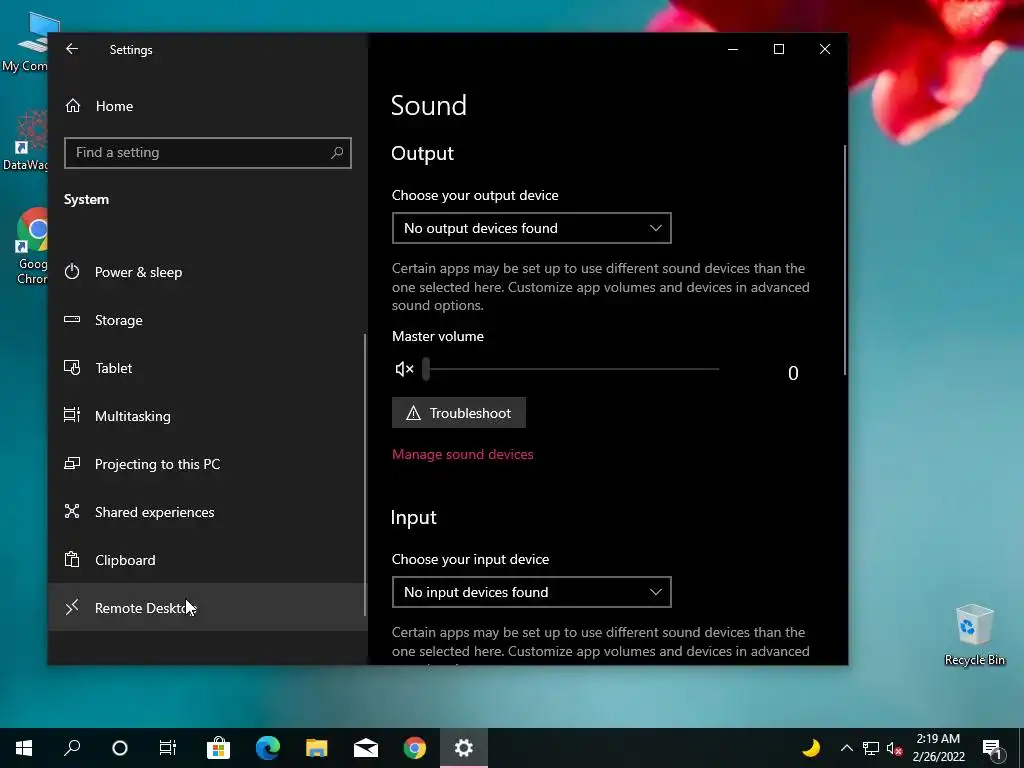Image resolution: width=1024 pixels, height=768 pixels.
Task: Open Task View on taskbar
Action: [168, 748]
